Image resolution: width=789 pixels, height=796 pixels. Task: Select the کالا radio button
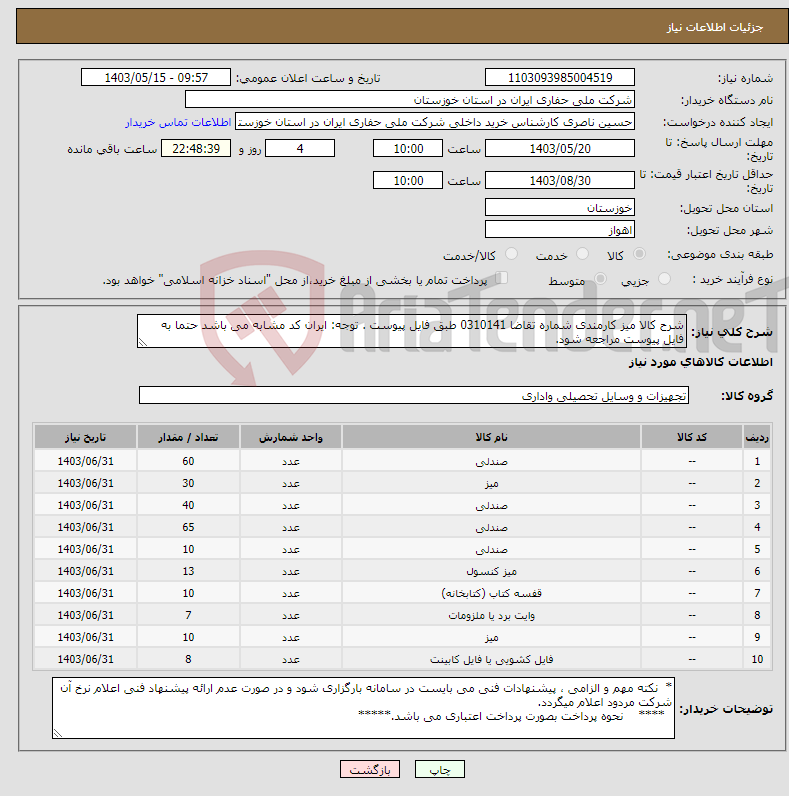coord(639,254)
